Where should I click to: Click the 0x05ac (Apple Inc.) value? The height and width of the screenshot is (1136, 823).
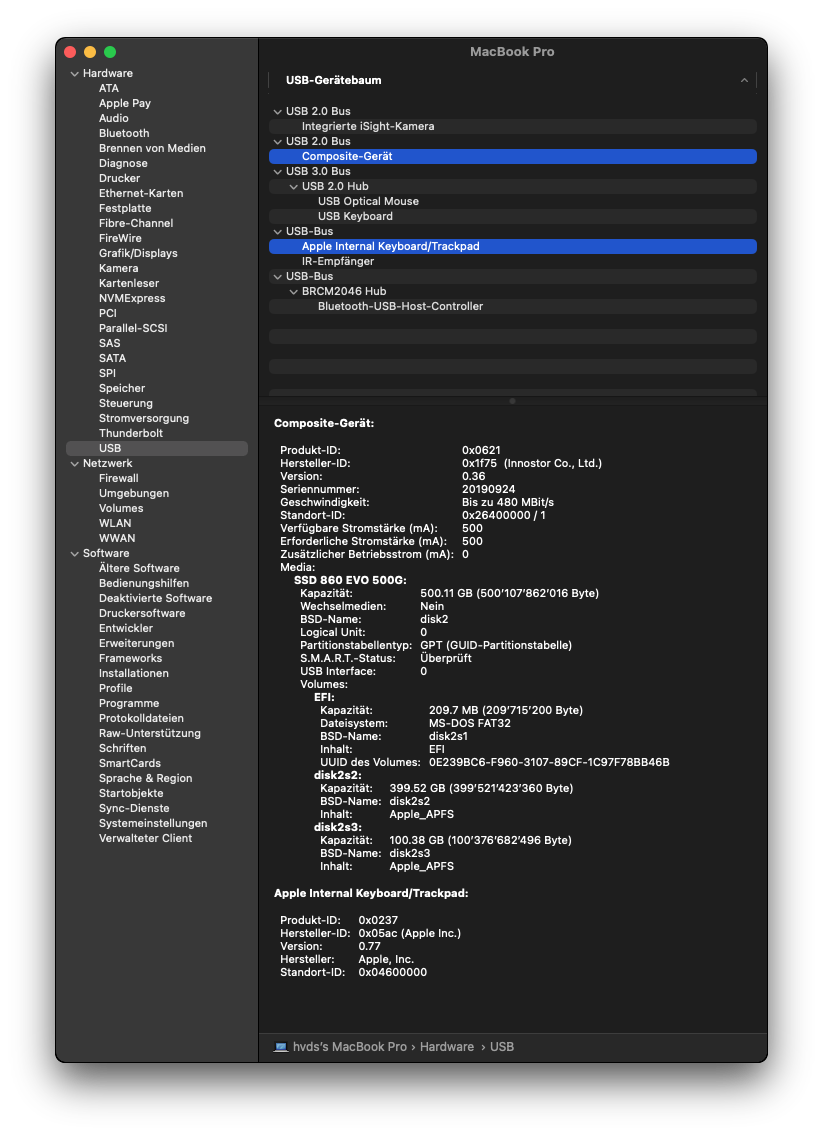(x=409, y=933)
